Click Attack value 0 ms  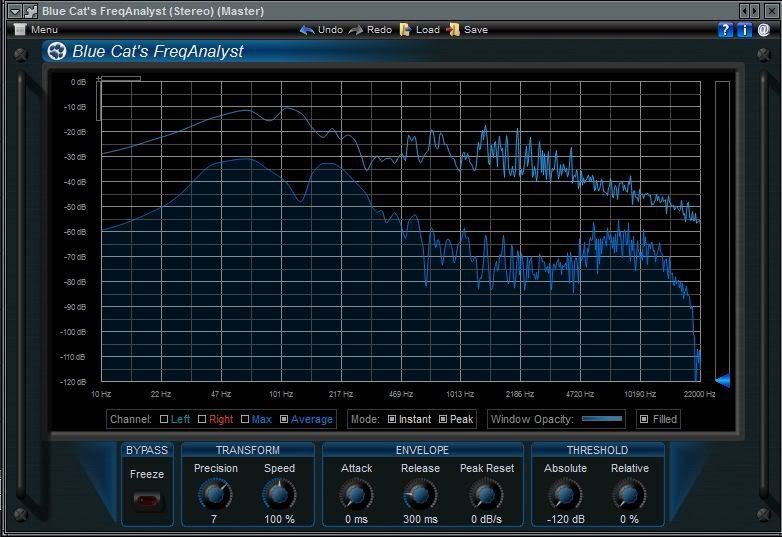pos(356,519)
